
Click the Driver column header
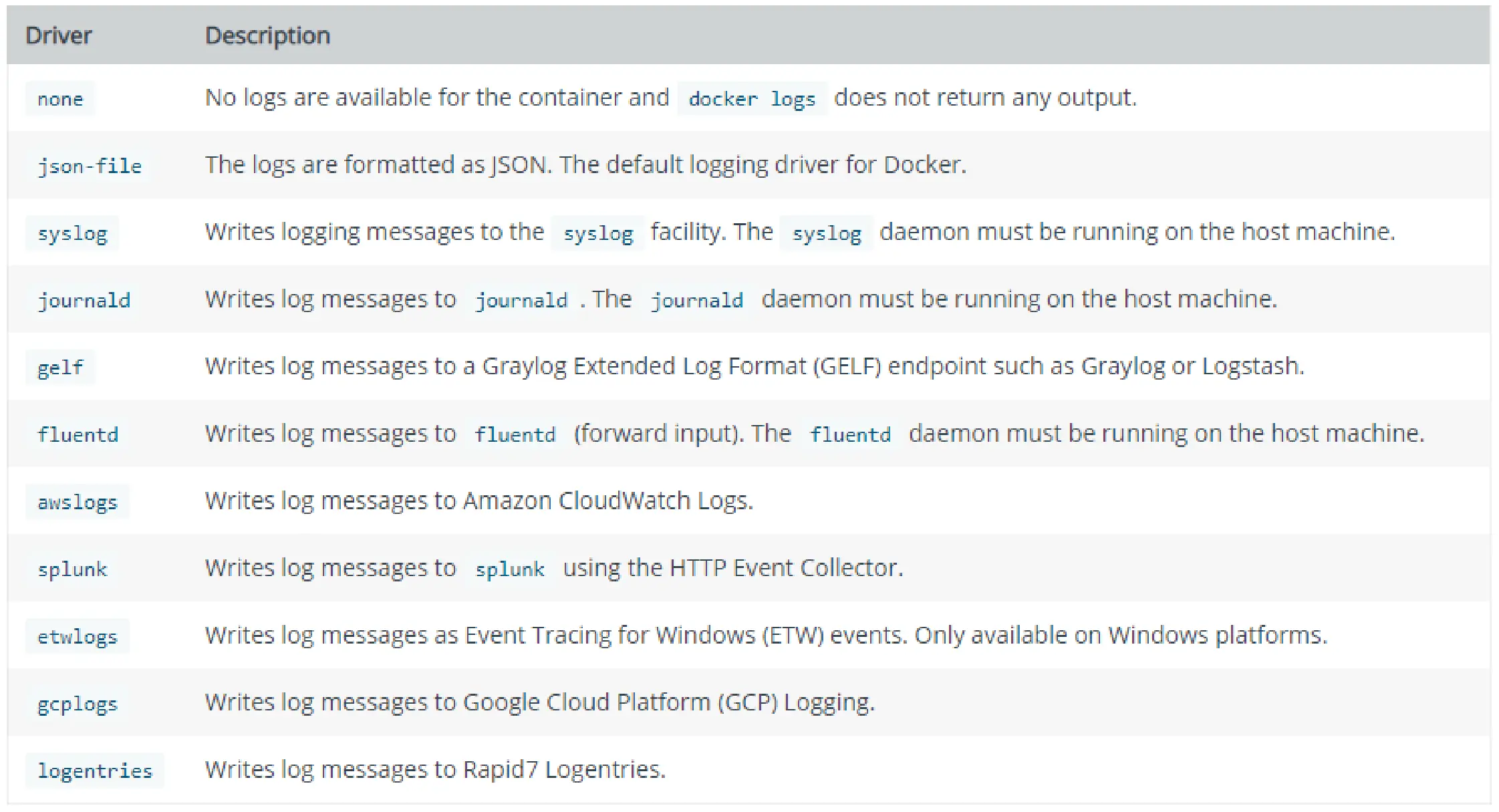[58, 35]
